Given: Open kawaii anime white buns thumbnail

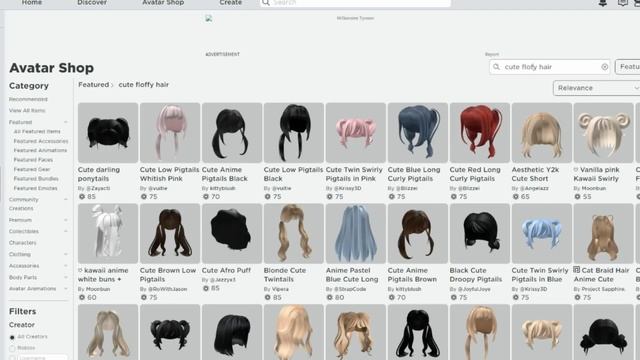Looking at the screenshot, I should coord(108,233).
